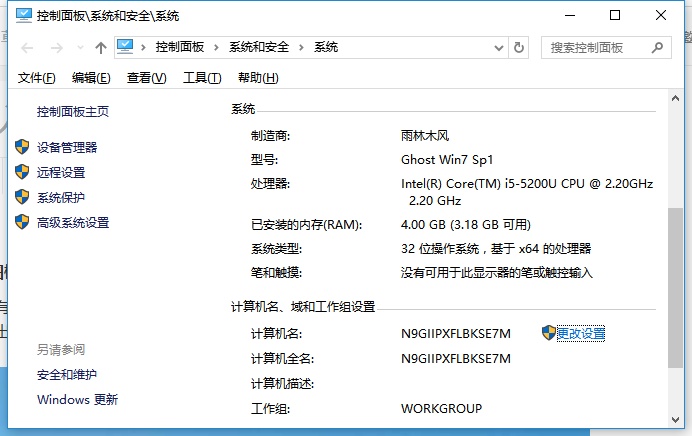Image resolution: width=692 pixels, height=436 pixels.
Task: Click the Back navigation arrow
Action: [x=27, y=48]
